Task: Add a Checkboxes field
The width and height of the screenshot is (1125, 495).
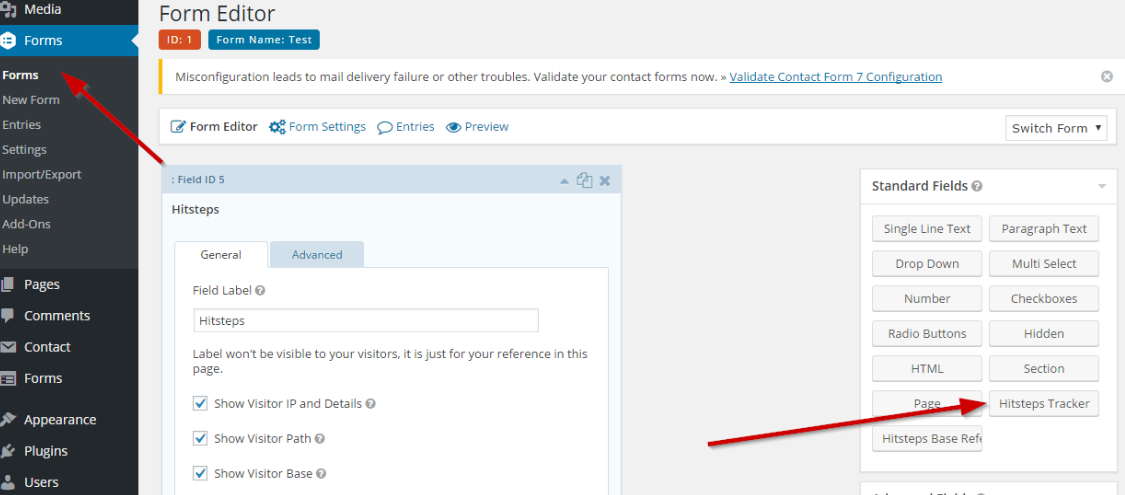Action: [1044, 298]
